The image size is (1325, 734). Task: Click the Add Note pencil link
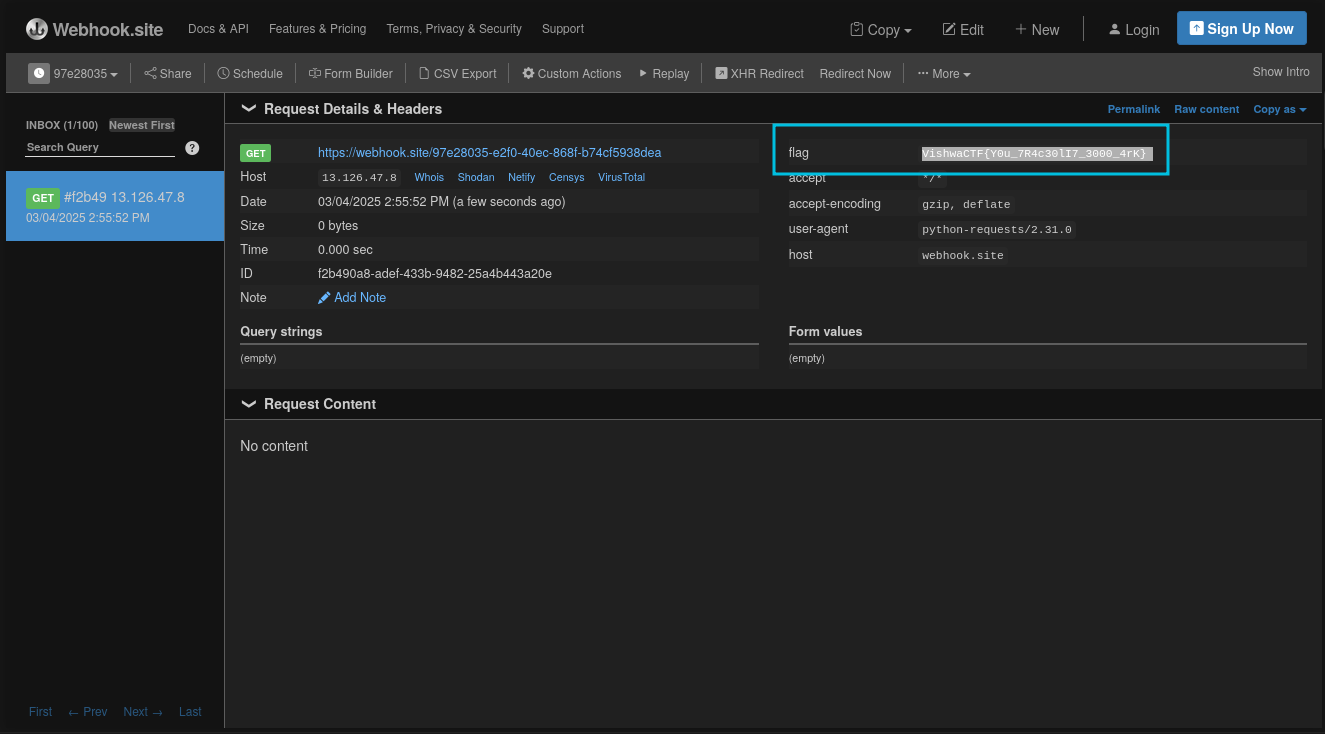point(352,297)
